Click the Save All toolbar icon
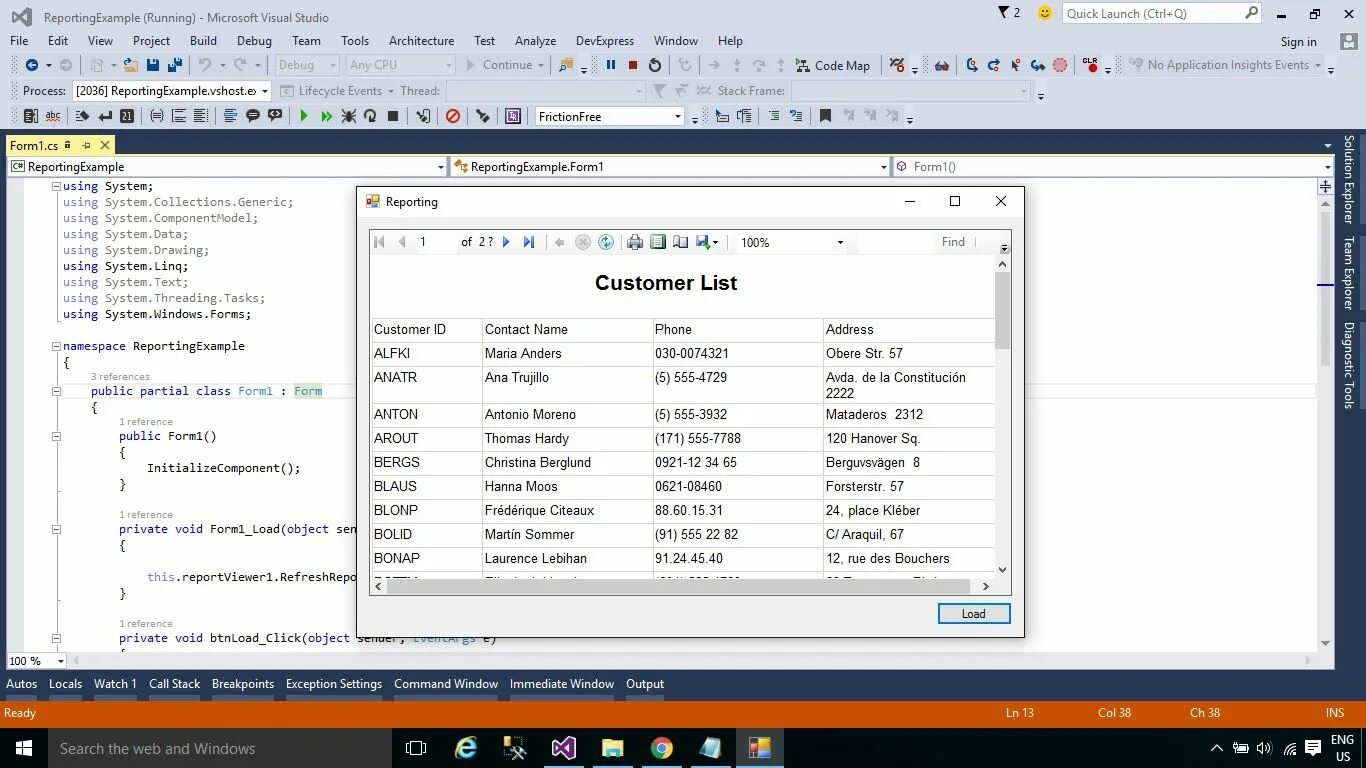The width and height of the screenshot is (1366, 768). (x=174, y=65)
